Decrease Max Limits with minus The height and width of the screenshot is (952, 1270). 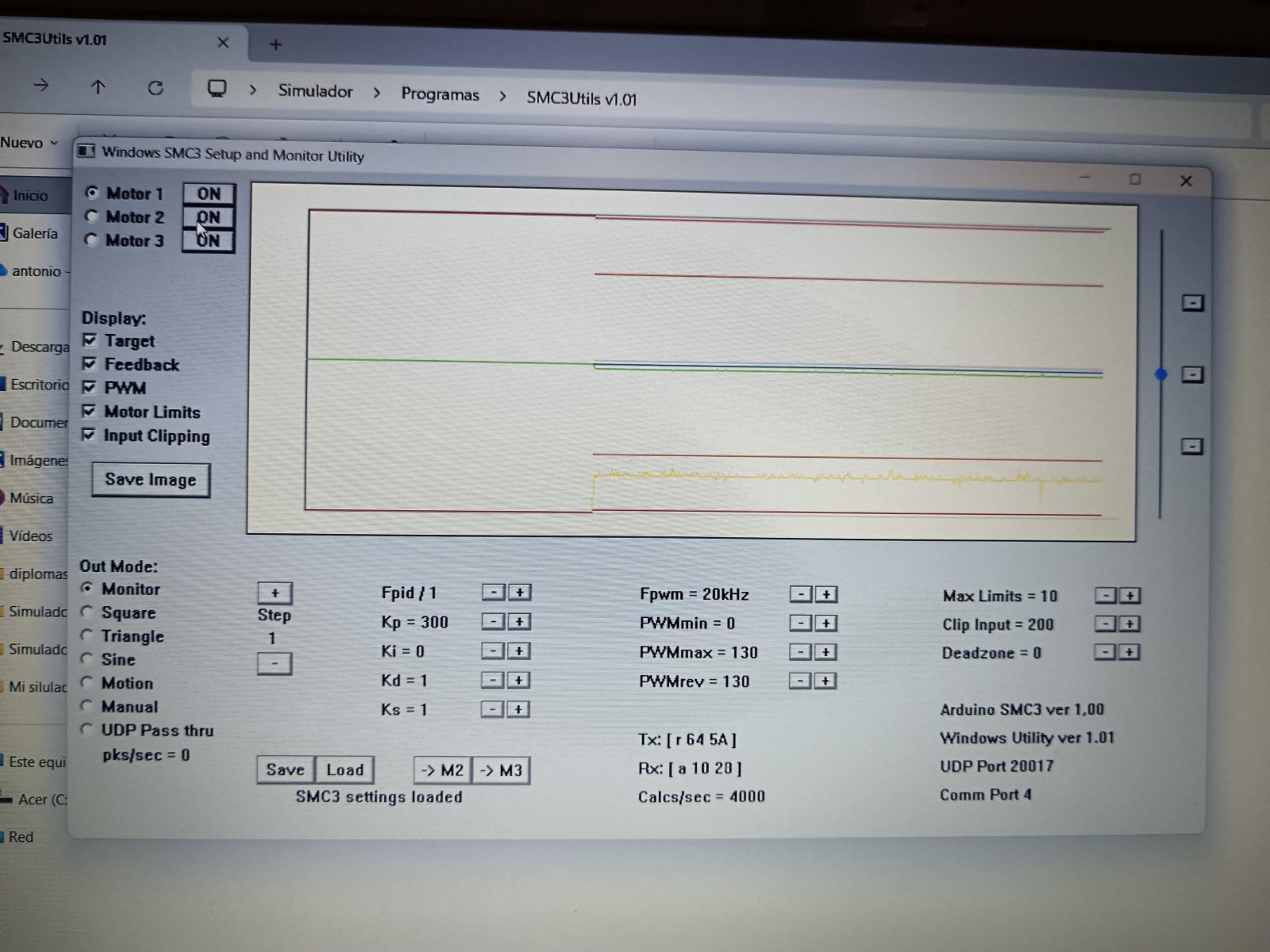pos(1106,595)
